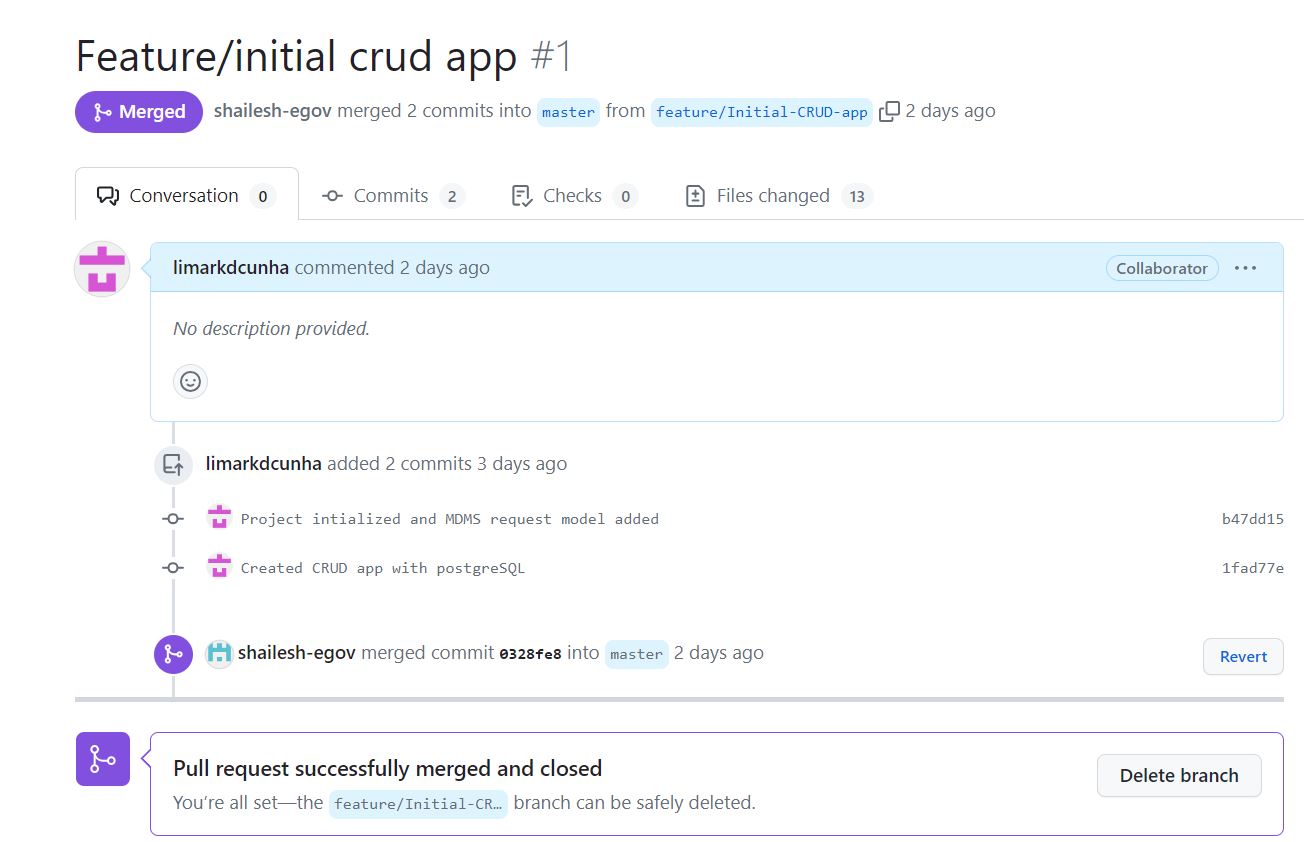Click the Collaborator badge on the comment

[1161, 268]
